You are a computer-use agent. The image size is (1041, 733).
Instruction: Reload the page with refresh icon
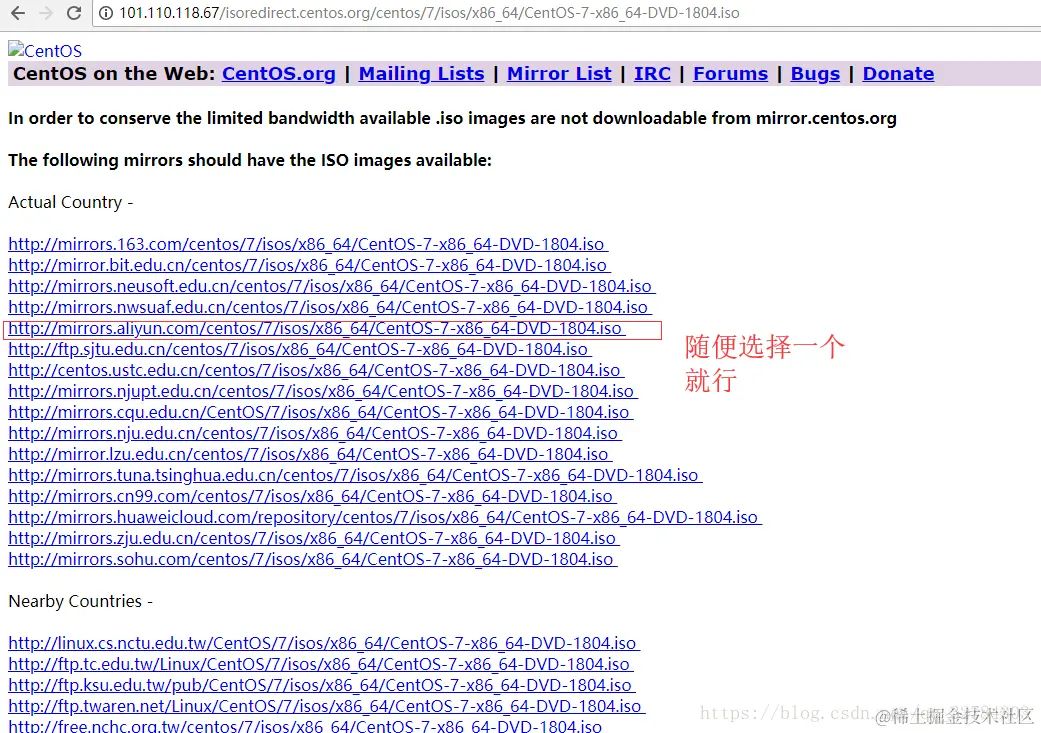coord(74,13)
